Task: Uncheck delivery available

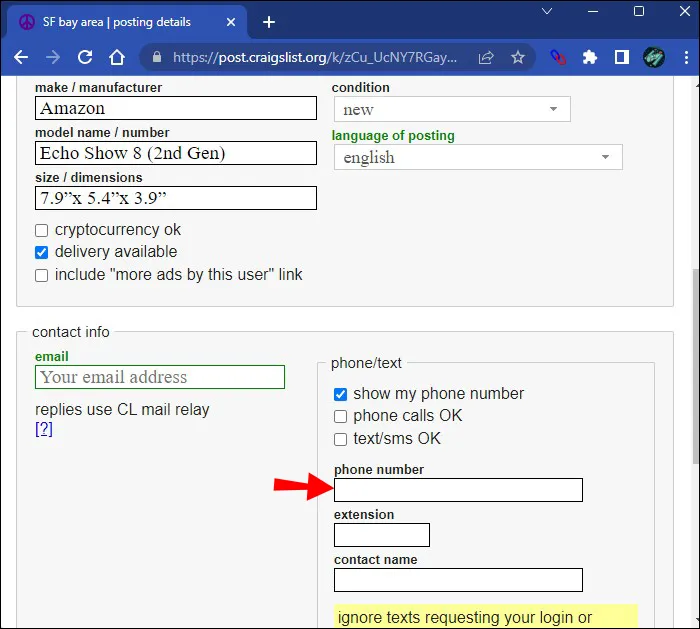Action: point(42,253)
